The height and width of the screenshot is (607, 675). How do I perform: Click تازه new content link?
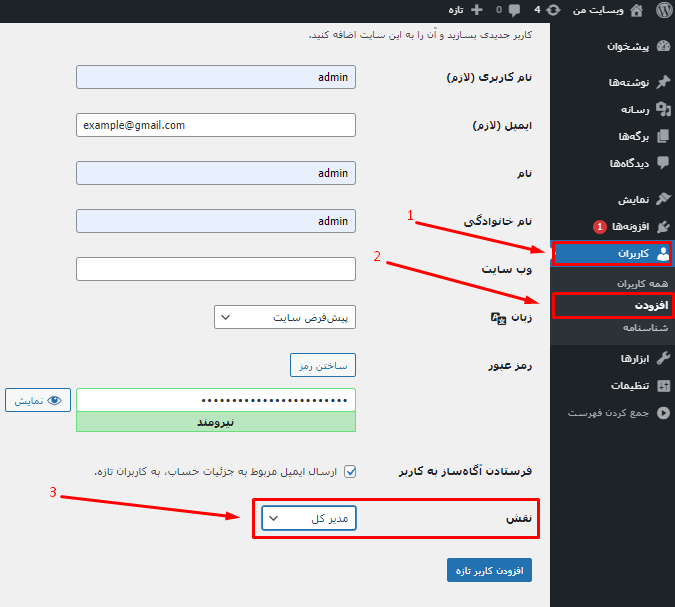point(456,10)
